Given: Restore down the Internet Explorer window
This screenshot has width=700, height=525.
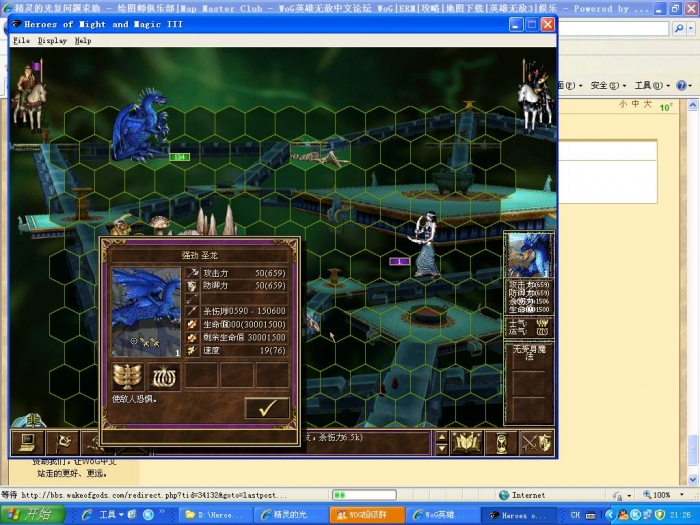Looking at the screenshot, I should tap(675, 8).
